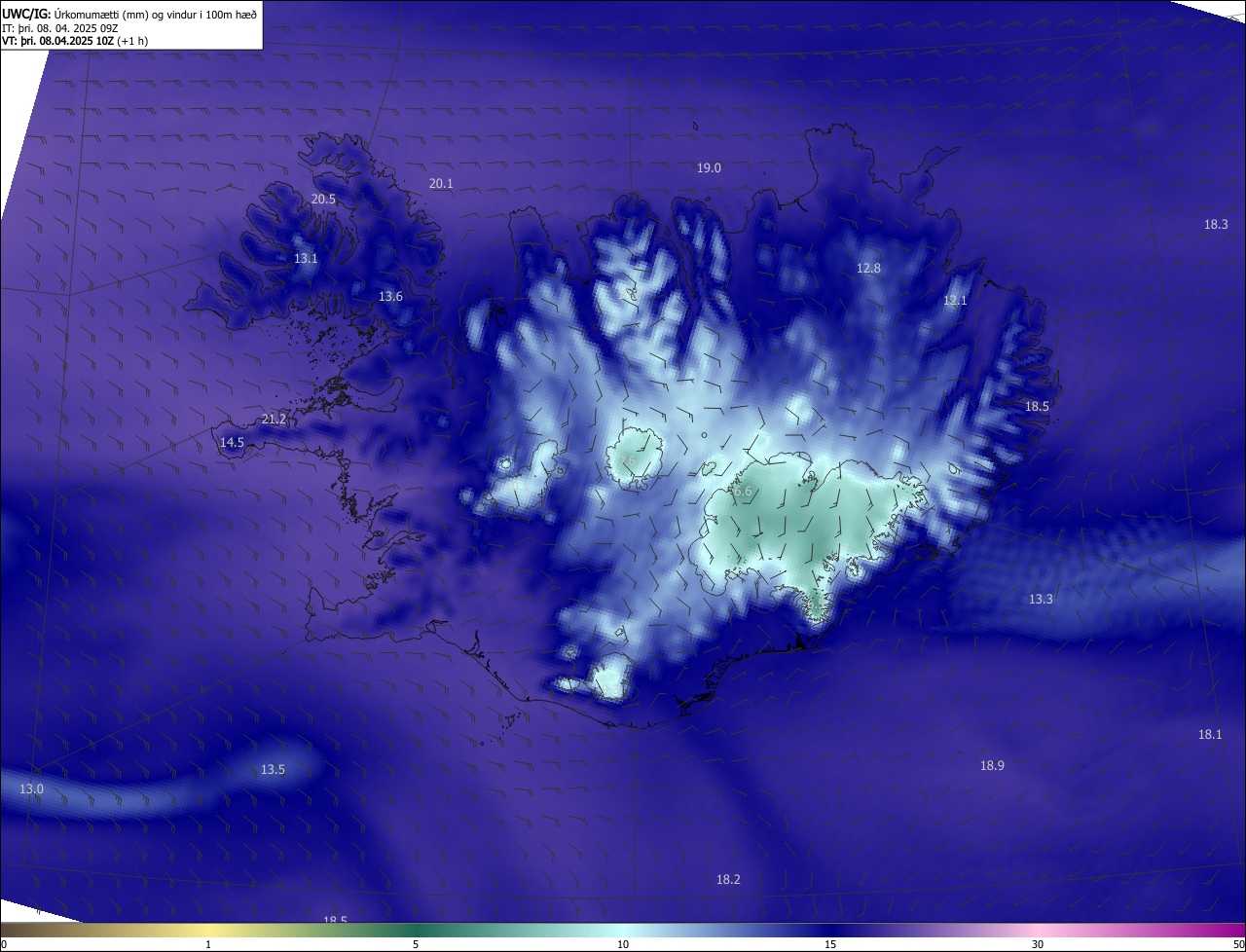
Task: Click the 'VT: þri. 08.04.2025 10Z (+1 h)' line
Action: tap(75, 41)
